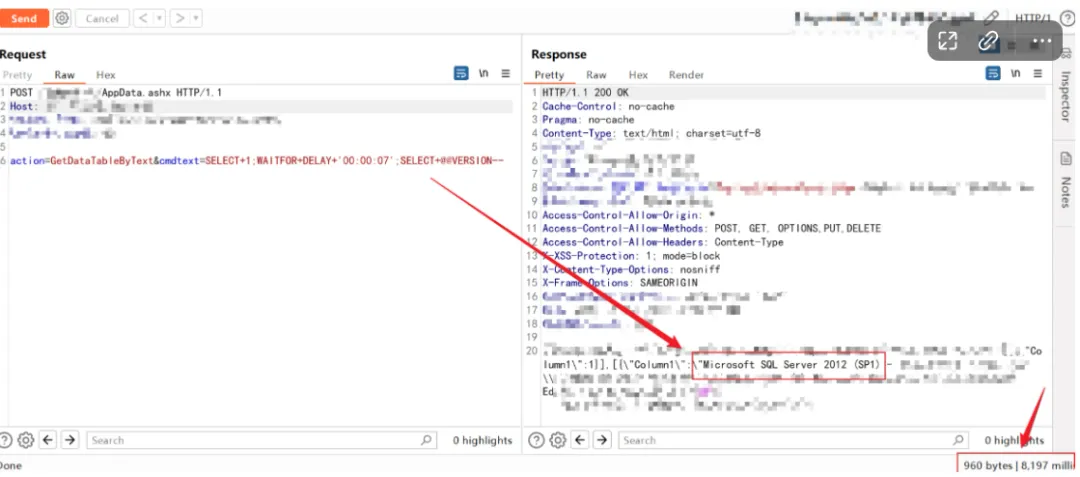Click Pragma: no-cache header
The width and height of the screenshot is (1080, 477).
(588, 120)
